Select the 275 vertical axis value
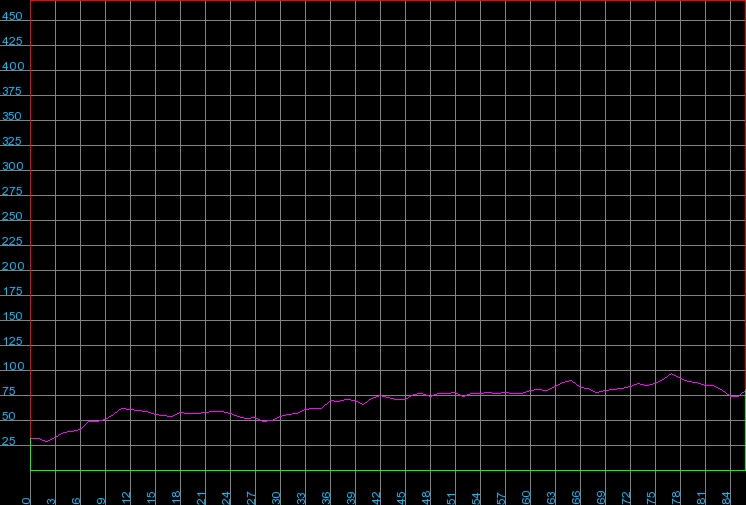This screenshot has width=746, height=505. point(12,191)
